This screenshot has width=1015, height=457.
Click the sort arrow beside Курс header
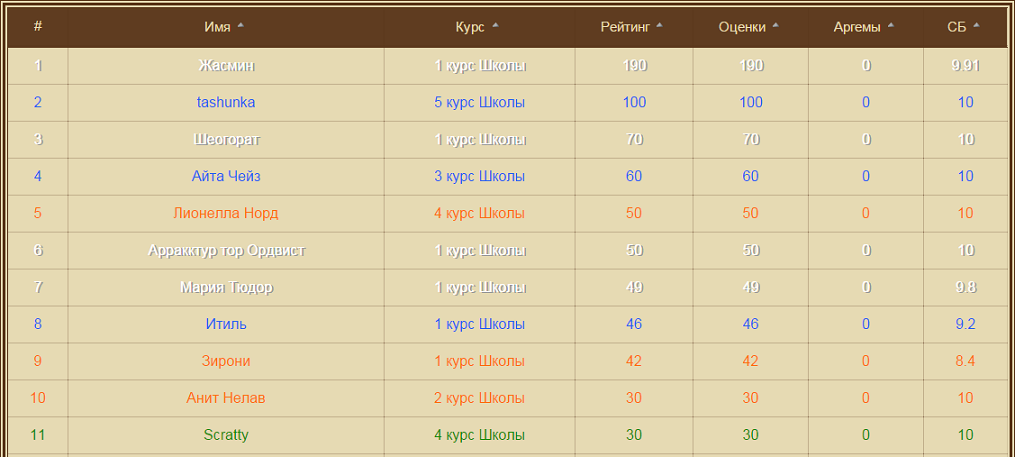tap(495, 26)
